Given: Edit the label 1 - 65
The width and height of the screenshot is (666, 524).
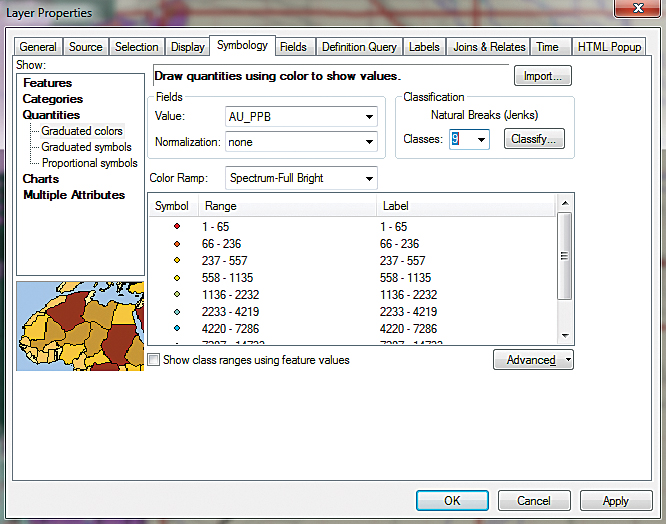Looking at the screenshot, I should [x=394, y=227].
